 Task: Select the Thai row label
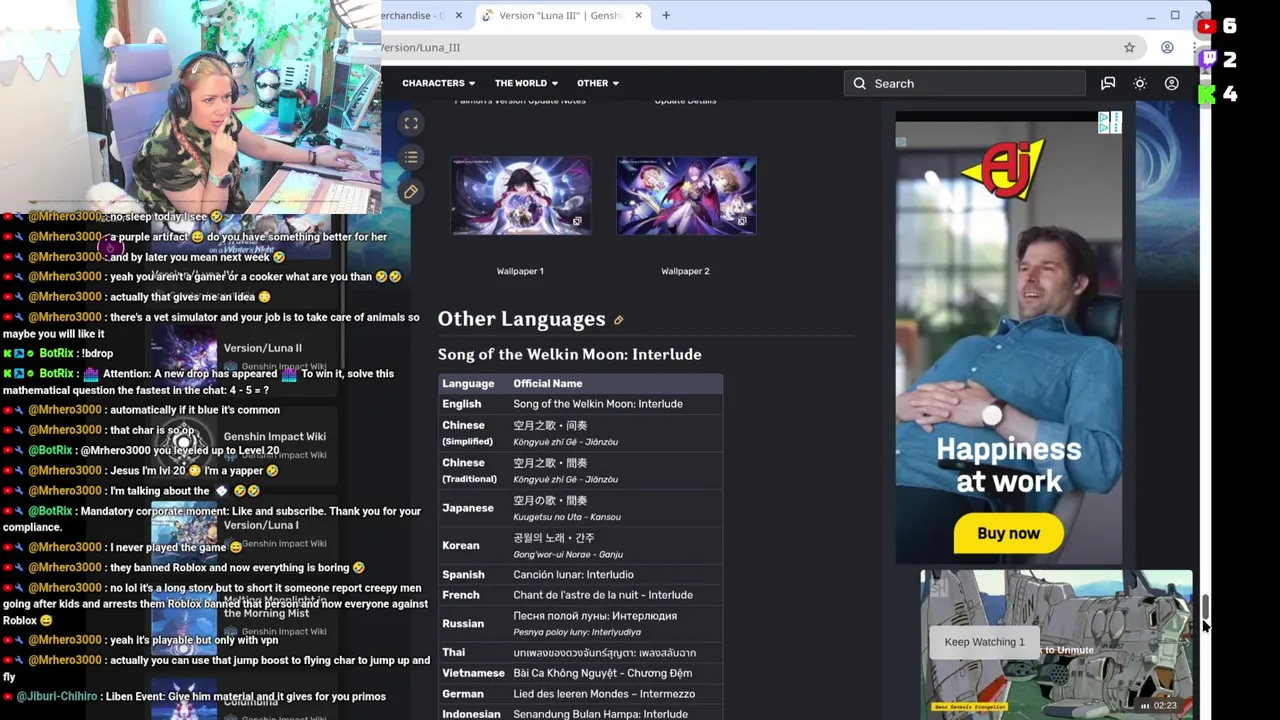(x=453, y=653)
